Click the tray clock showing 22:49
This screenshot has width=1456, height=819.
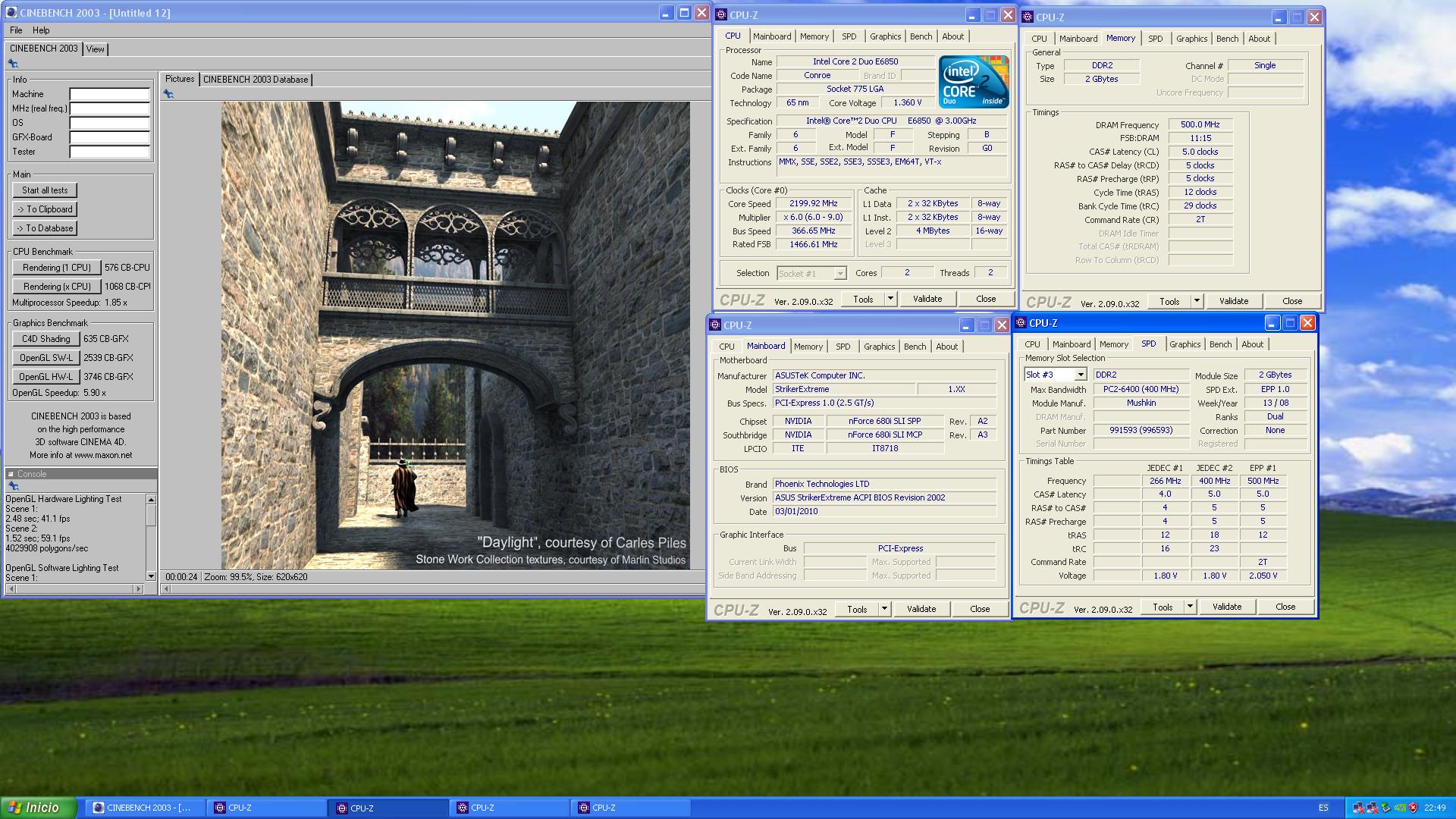[x=1435, y=808]
